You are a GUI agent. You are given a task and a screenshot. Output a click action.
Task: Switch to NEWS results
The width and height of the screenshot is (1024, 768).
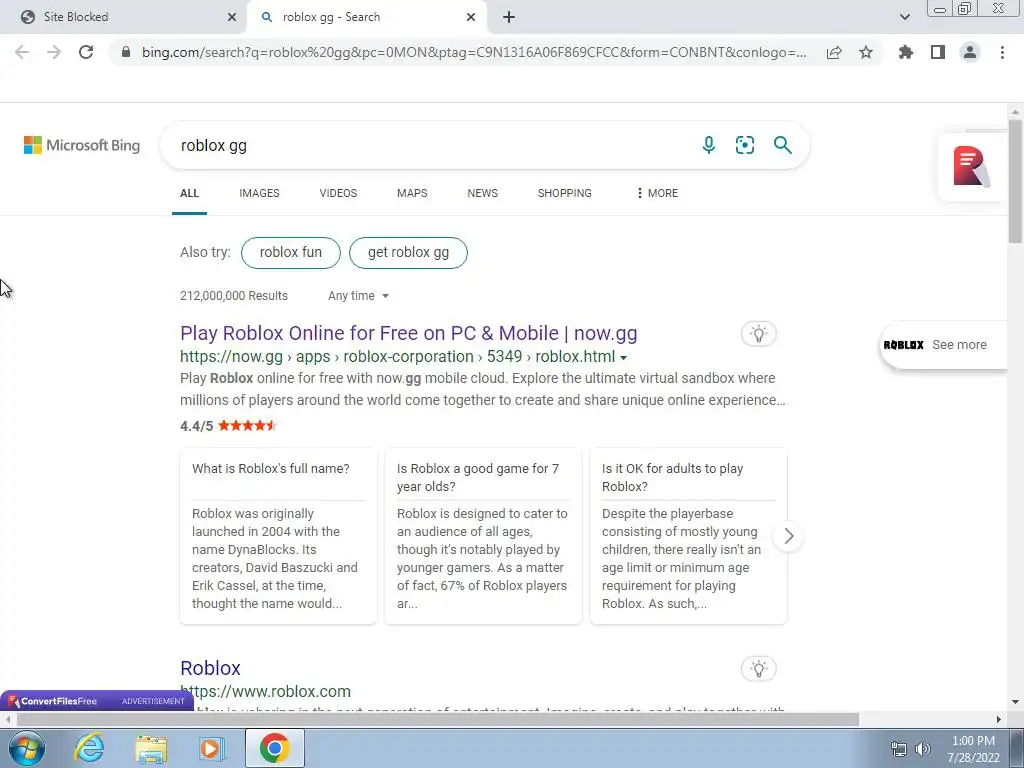[x=483, y=193]
